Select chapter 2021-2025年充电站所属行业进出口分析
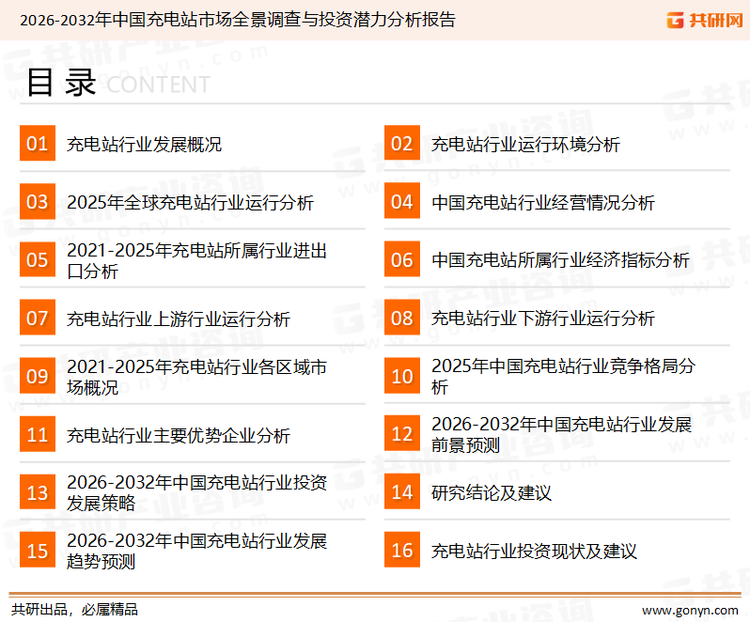Viewport: 750px width, 622px height. [x=197, y=261]
